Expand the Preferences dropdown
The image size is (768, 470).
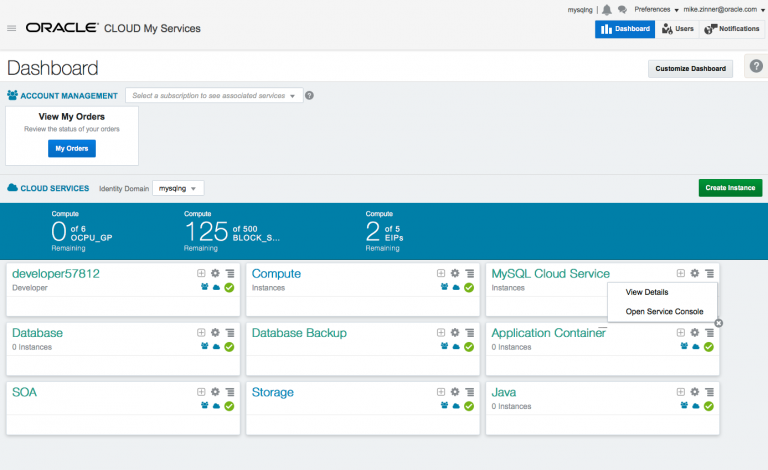656,10
